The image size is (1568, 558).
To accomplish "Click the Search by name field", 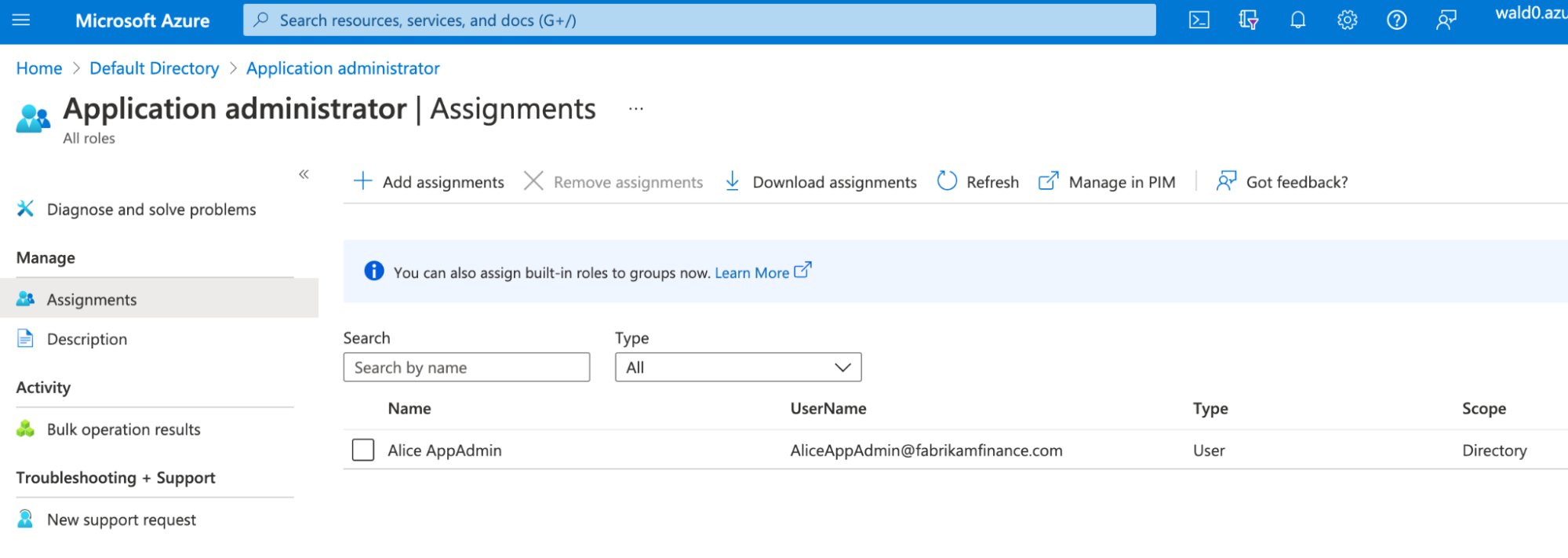I will pyautogui.click(x=466, y=367).
